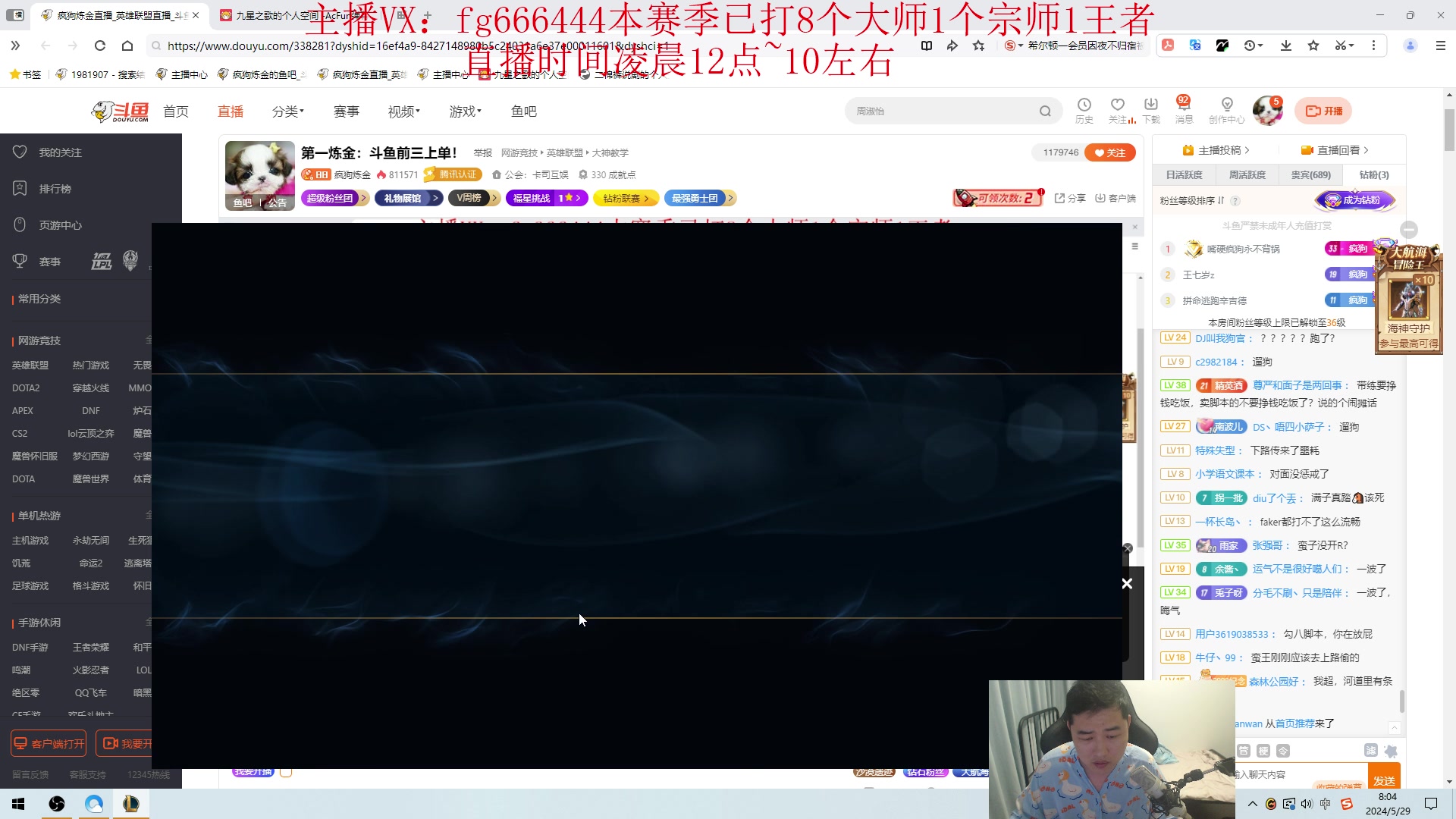Open the 礼物展馆 badge
The image size is (1456, 819).
(408, 198)
